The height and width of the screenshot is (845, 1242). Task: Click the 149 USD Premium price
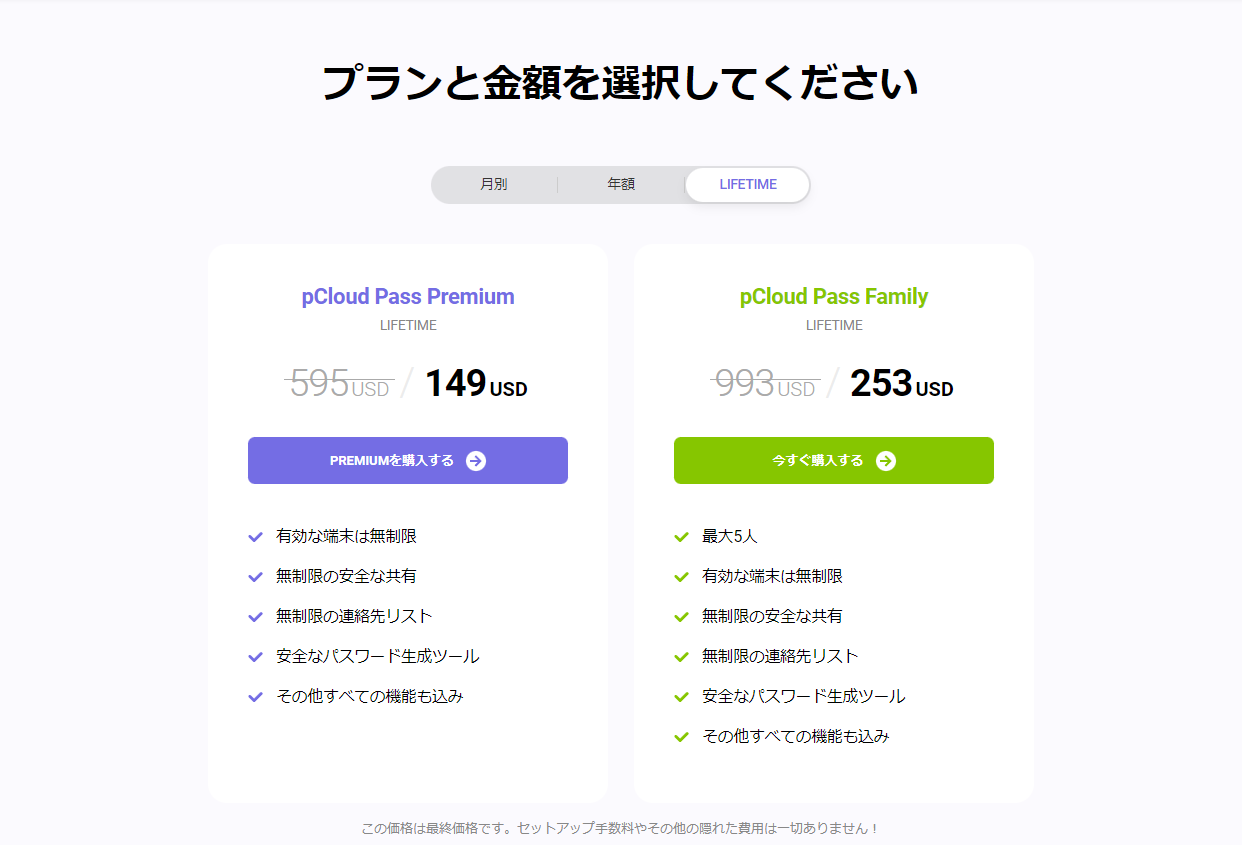click(476, 384)
